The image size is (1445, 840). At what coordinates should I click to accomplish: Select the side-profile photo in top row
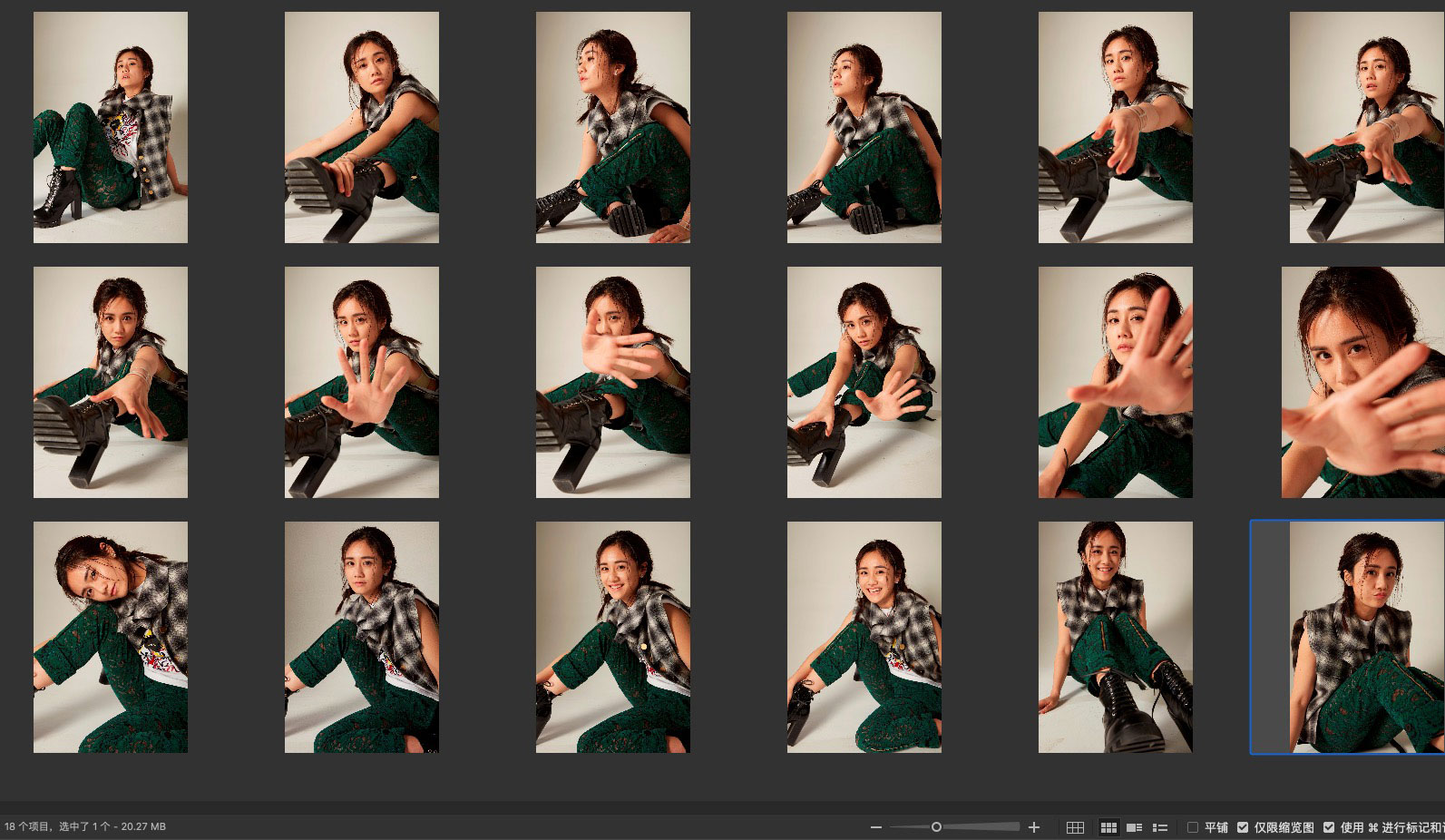click(613, 127)
